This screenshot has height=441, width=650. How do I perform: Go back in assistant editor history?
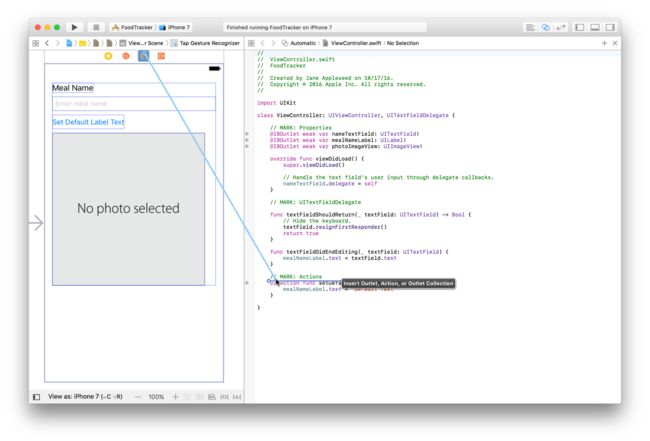(x=262, y=43)
